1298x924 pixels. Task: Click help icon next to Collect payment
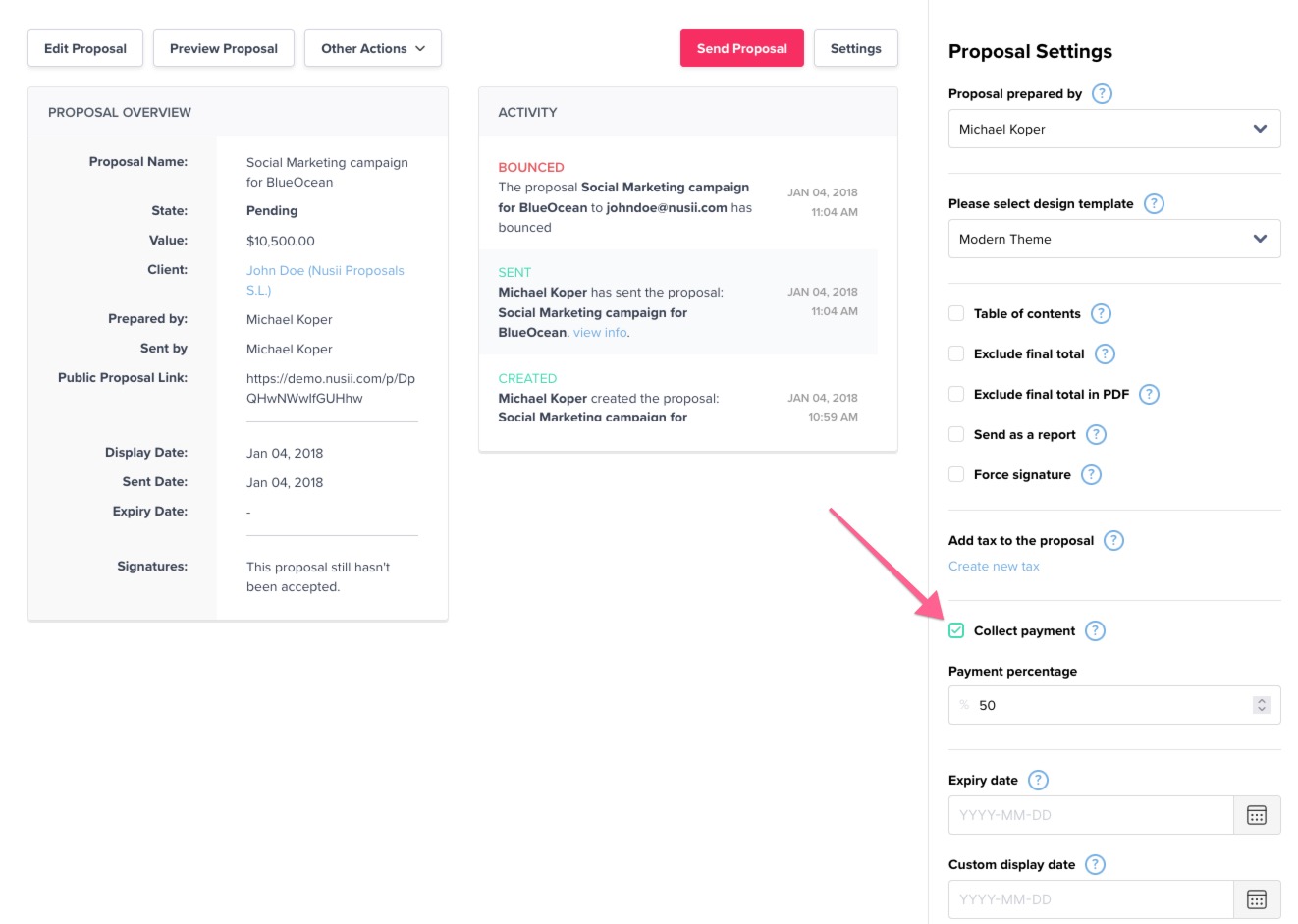point(1095,631)
